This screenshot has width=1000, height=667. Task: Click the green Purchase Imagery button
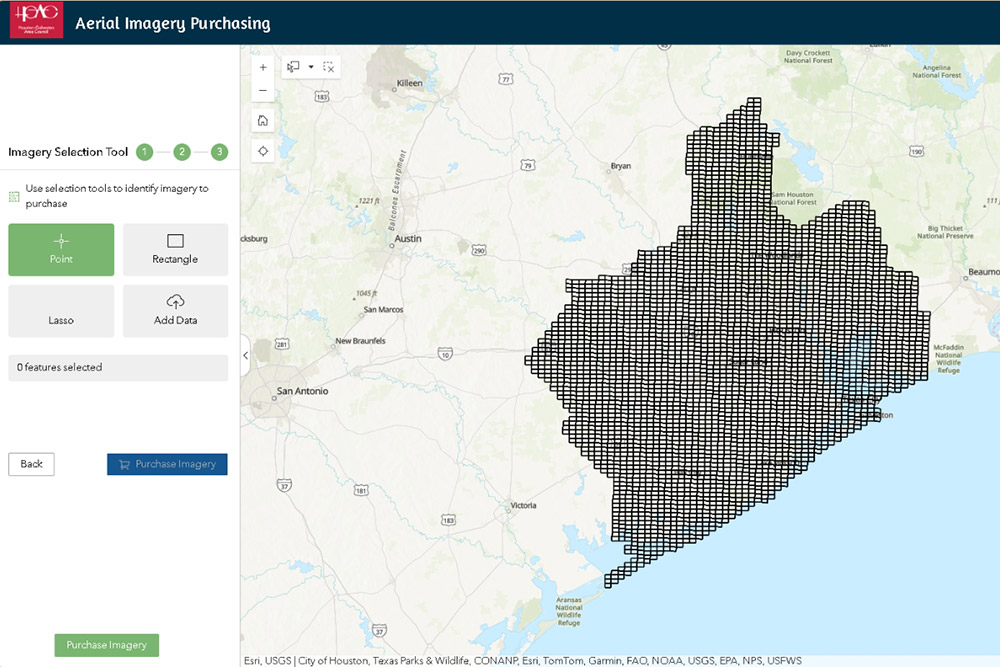(106, 645)
